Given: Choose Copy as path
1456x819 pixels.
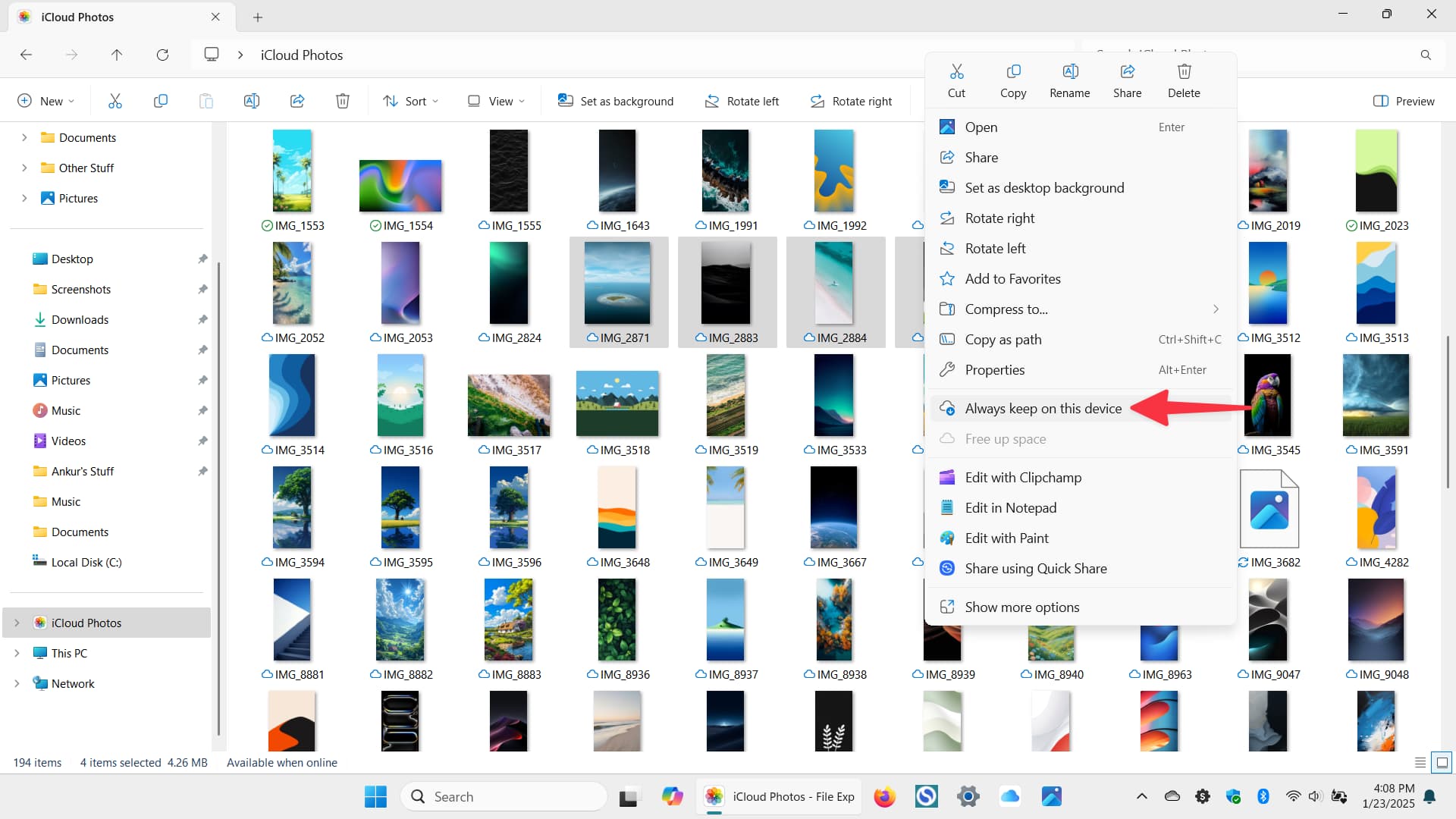Looking at the screenshot, I should [x=1081, y=339].
